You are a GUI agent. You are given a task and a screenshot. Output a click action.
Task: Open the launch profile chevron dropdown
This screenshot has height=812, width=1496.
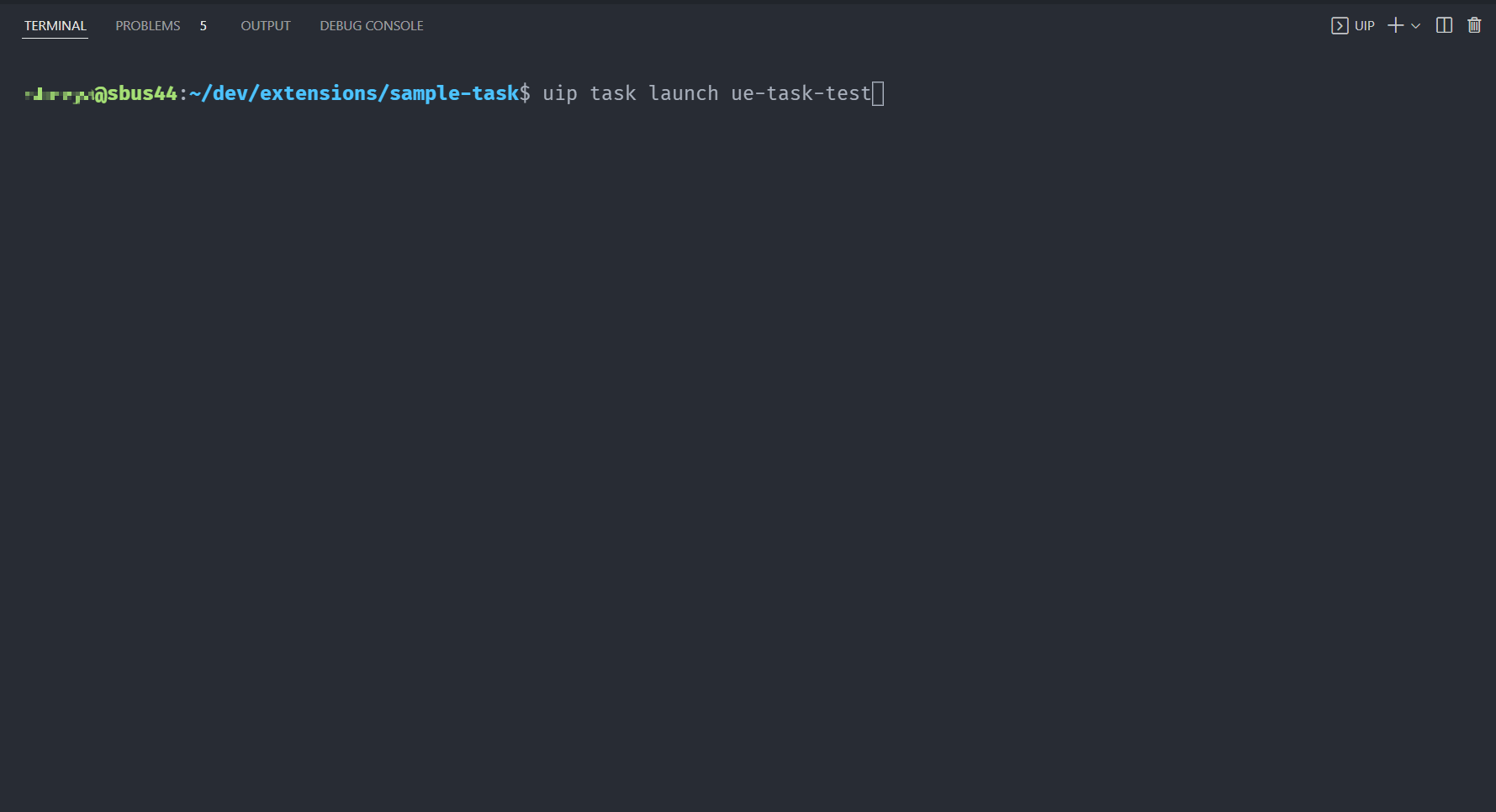pos(1416,26)
